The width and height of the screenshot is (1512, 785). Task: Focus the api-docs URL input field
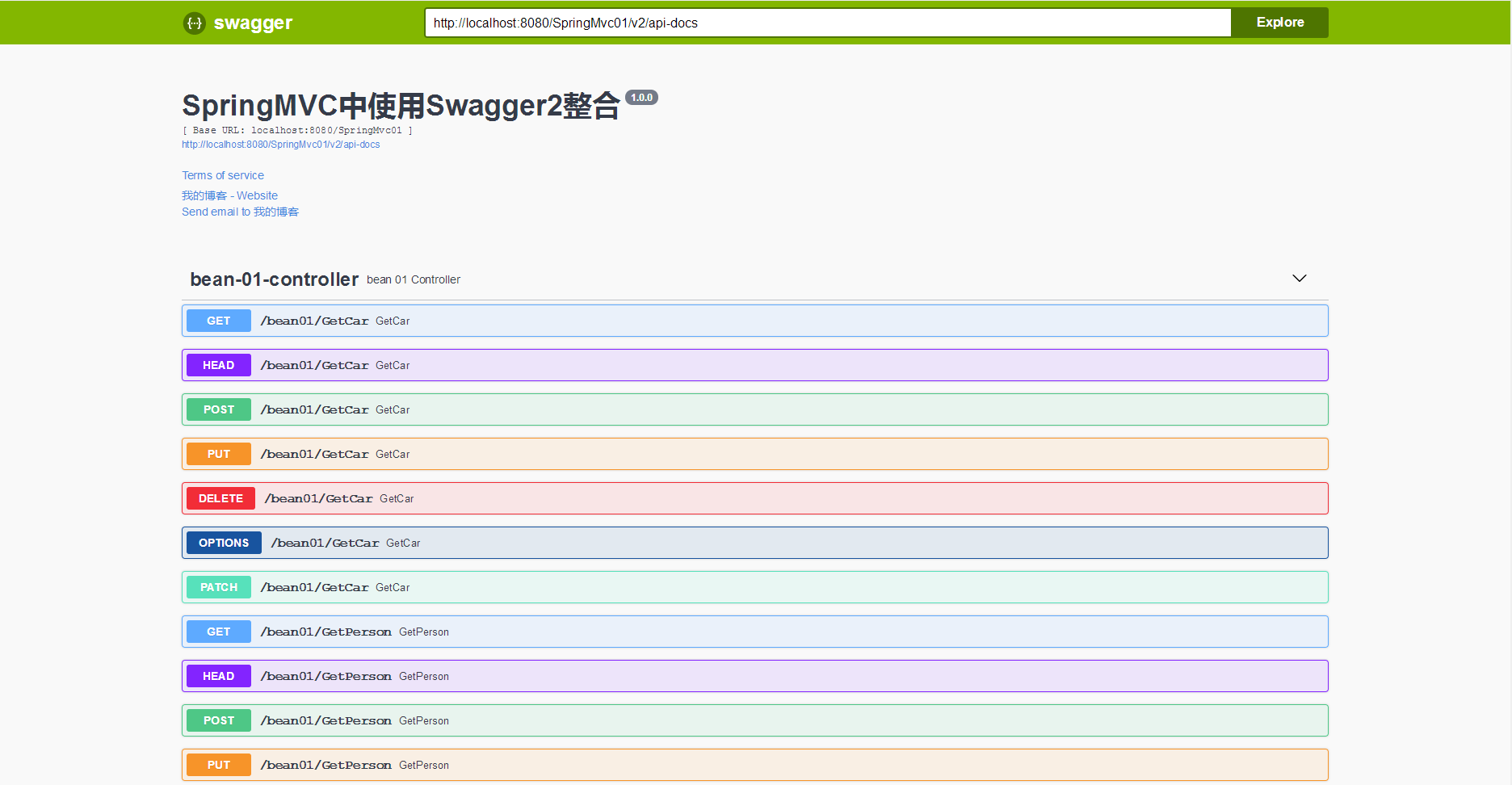pos(828,23)
